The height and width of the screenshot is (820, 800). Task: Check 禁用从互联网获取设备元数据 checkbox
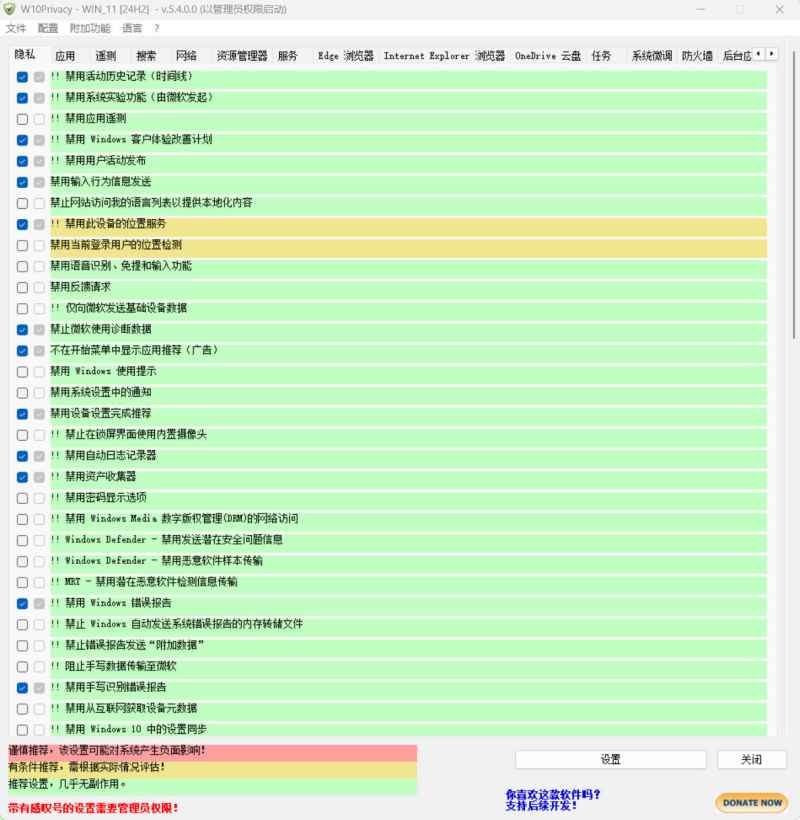(x=22, y=709)
